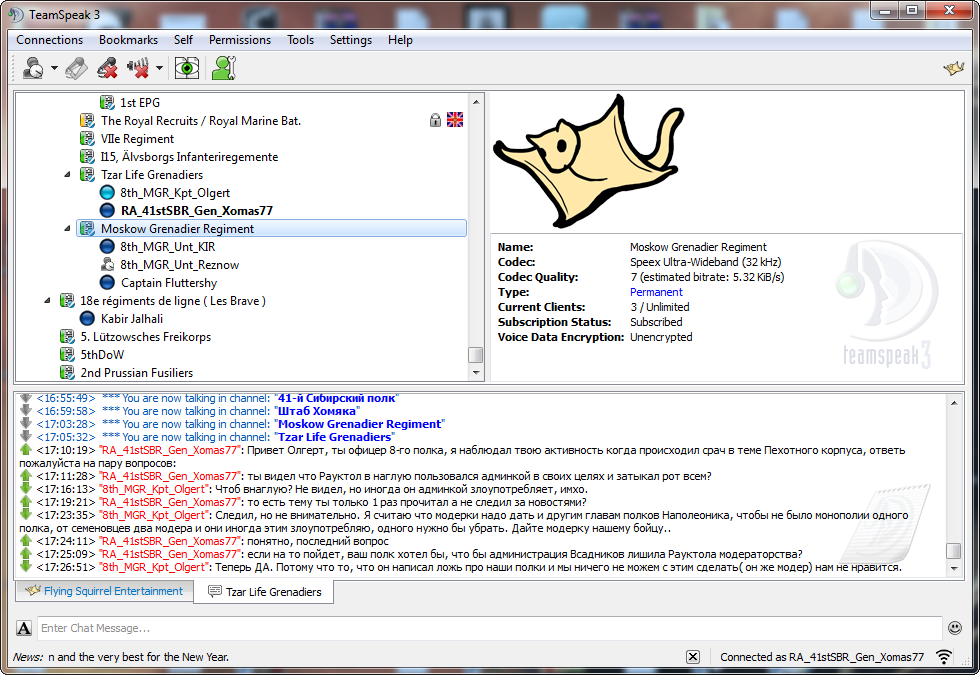Open the Connect to server toolbar icon
980x675 pixels.
[x=33, y=68]
